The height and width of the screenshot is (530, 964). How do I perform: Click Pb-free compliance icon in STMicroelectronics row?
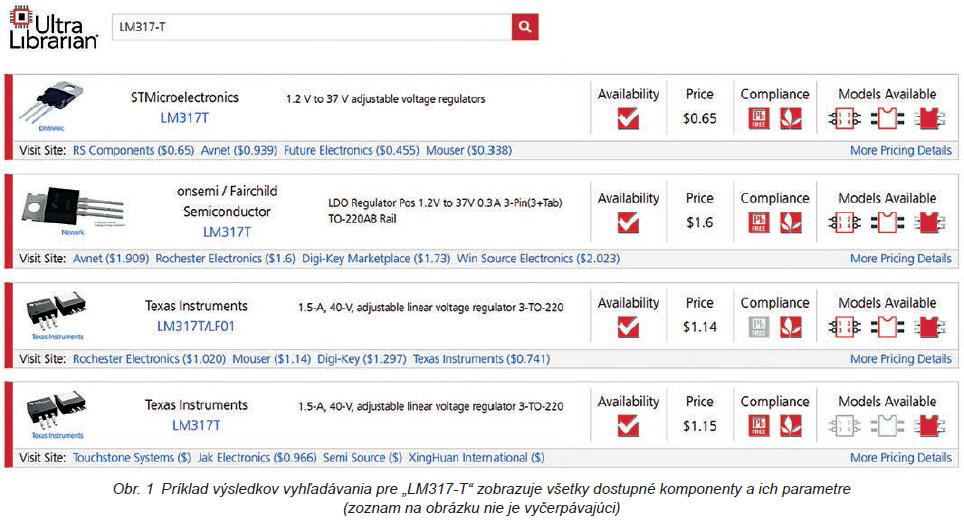click(x=759, y=118)
